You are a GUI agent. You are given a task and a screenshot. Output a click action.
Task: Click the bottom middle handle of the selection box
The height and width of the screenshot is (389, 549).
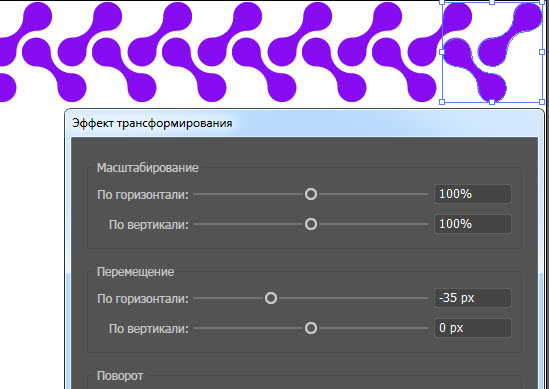(x=492, y=102)
